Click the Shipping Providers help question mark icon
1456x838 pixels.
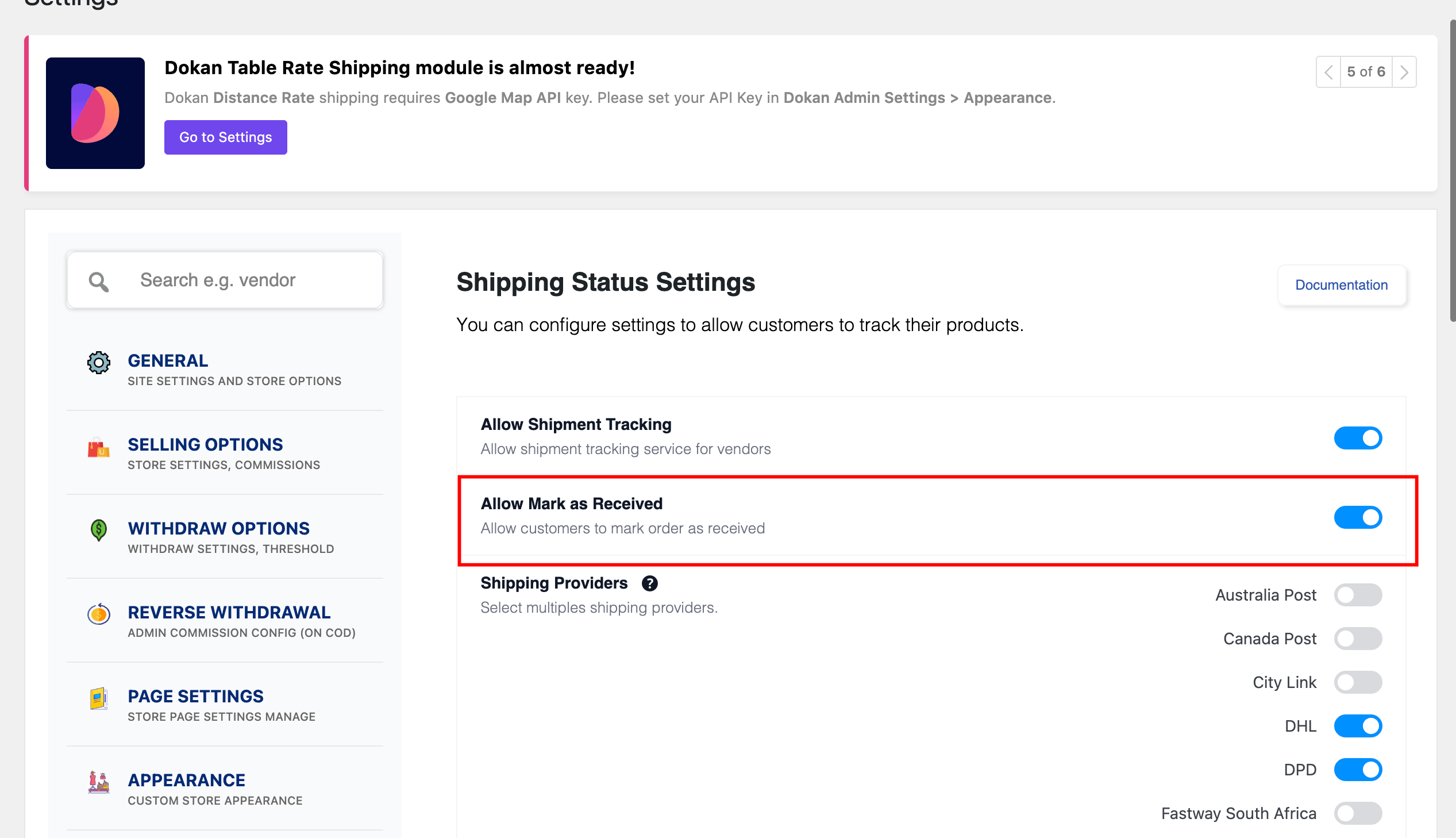(x=649, y=583)
